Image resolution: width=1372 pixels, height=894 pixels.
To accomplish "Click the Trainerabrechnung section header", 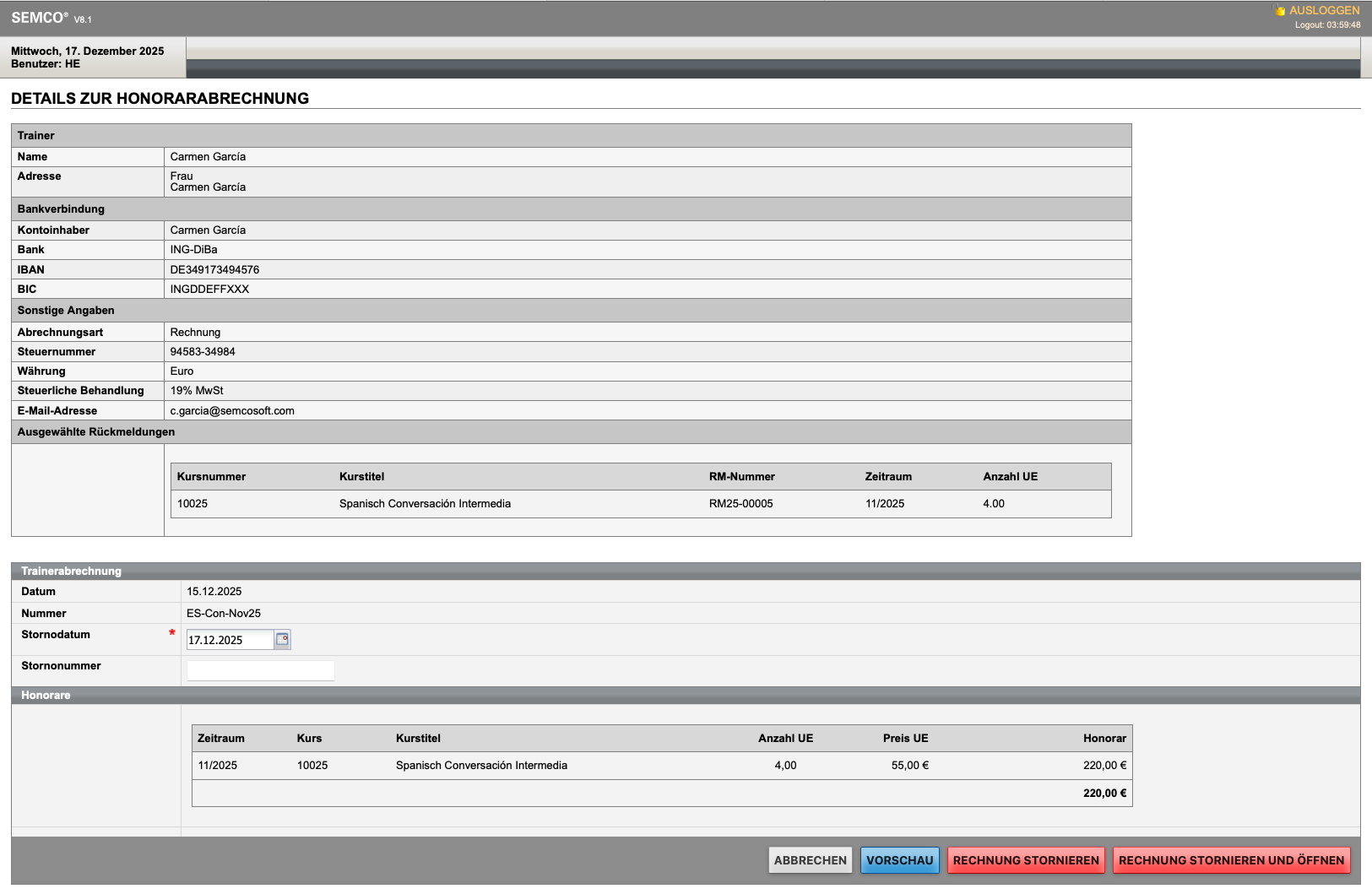I will point(71,572).
